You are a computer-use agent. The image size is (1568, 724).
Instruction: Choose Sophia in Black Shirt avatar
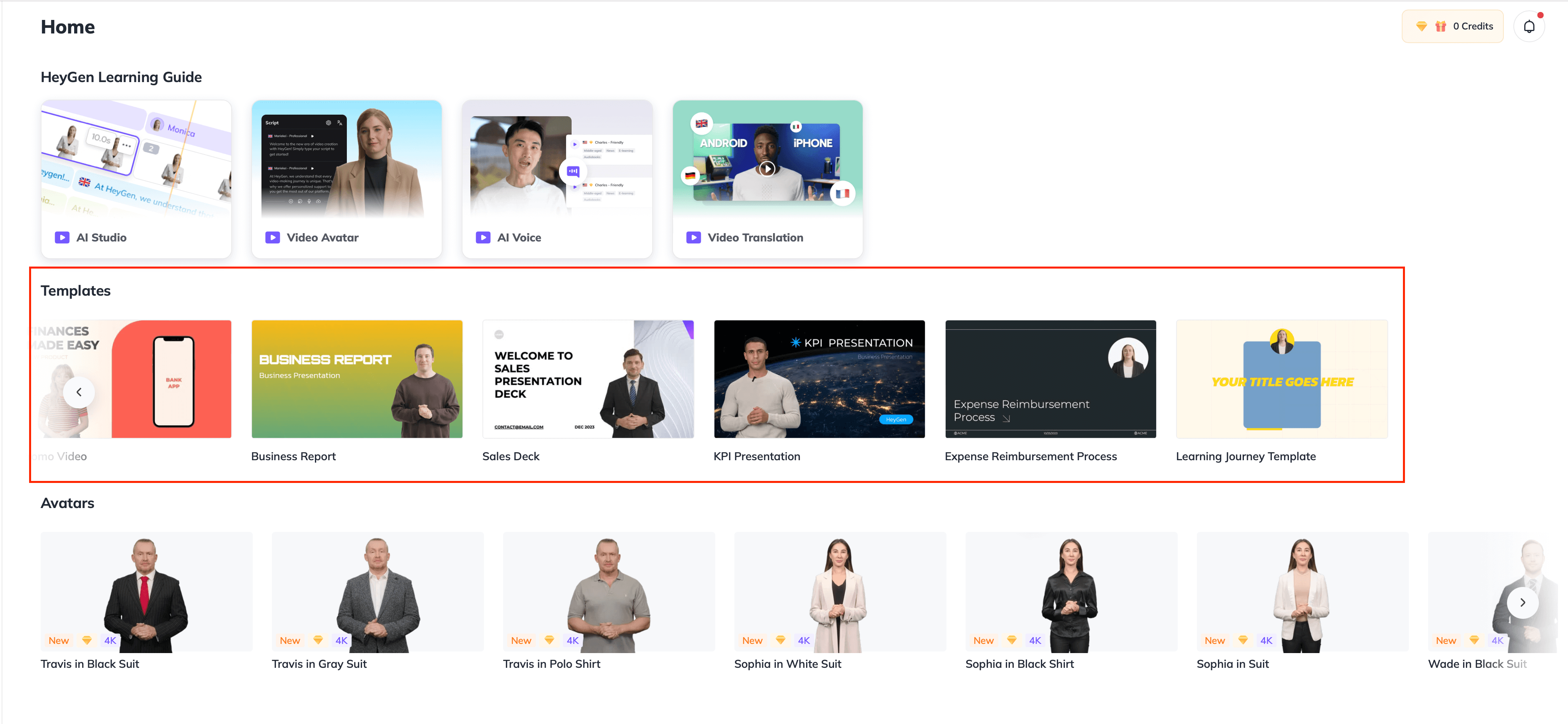pyautogui.click(x=1071, y=591)
